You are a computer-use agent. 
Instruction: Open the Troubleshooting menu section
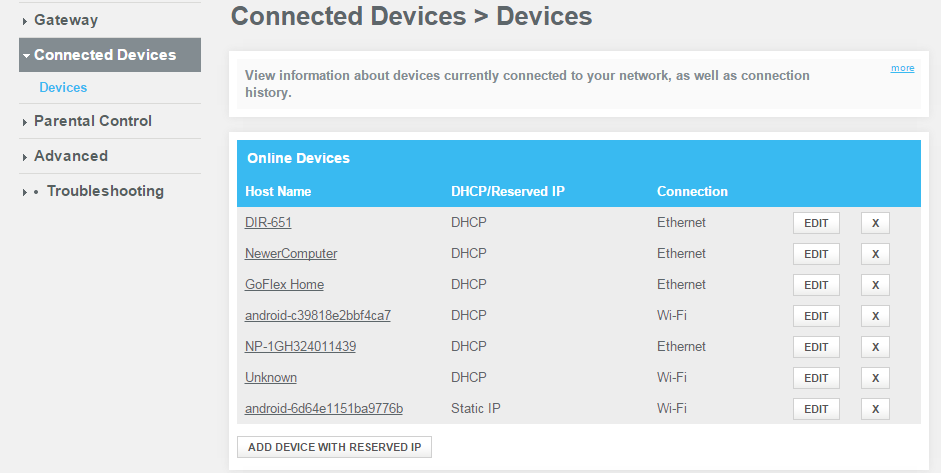pos(105,191)
